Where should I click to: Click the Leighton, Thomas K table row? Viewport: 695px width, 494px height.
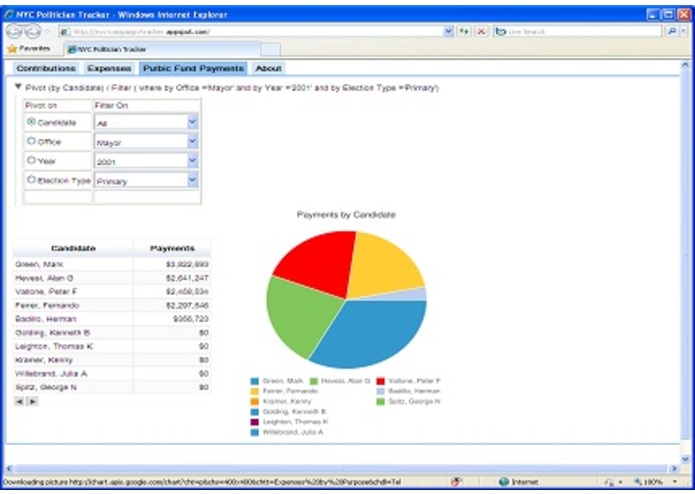coord(112,346)
